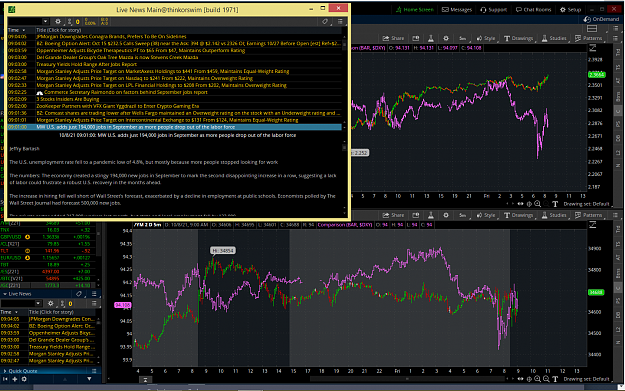Screen dimensions: 625x391
Task: Open the Drawings menu on the upper chart
Action: 518,38
